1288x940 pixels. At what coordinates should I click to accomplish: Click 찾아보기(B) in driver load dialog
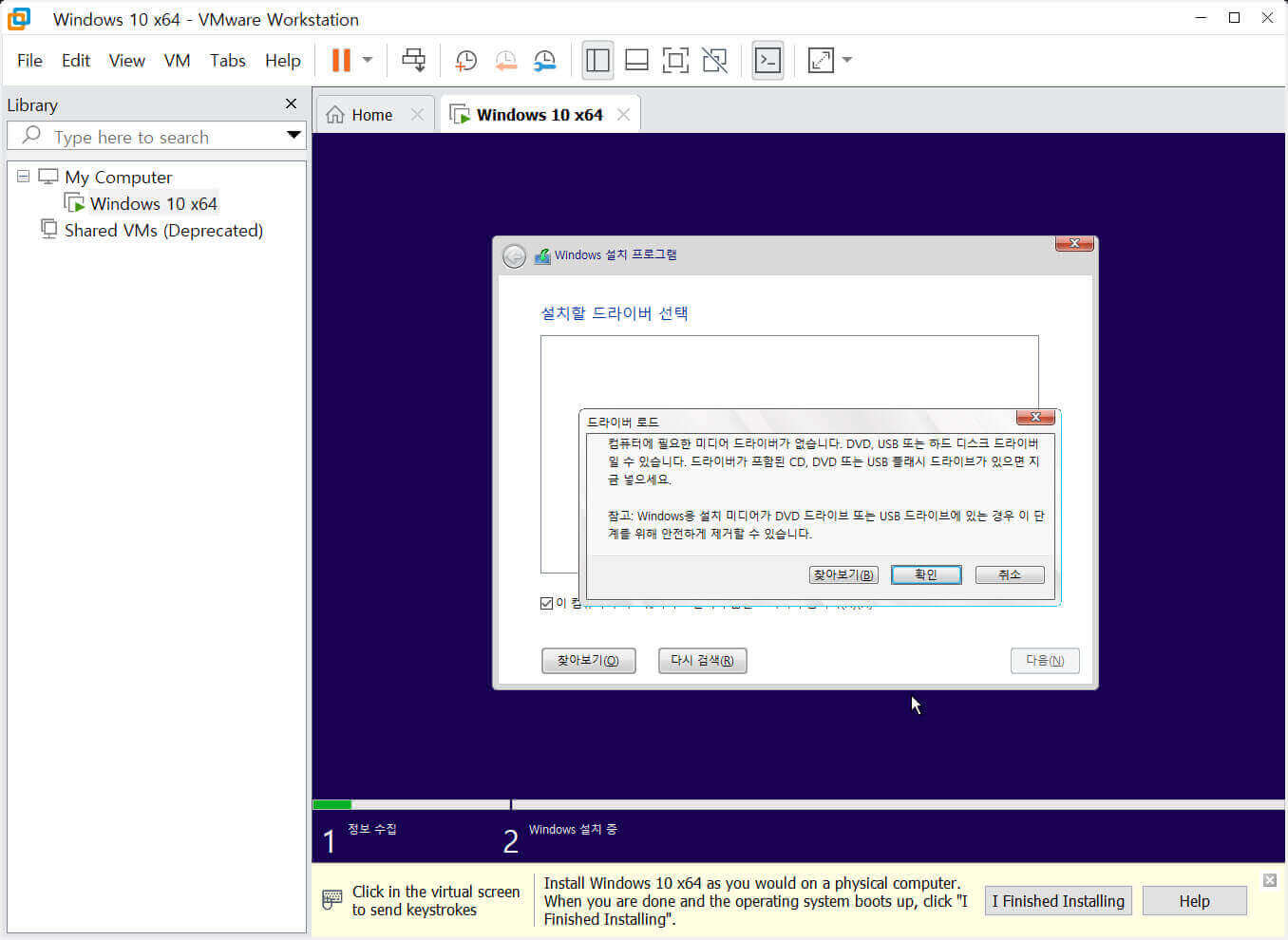pyautogui.click(x=843, y=575)
